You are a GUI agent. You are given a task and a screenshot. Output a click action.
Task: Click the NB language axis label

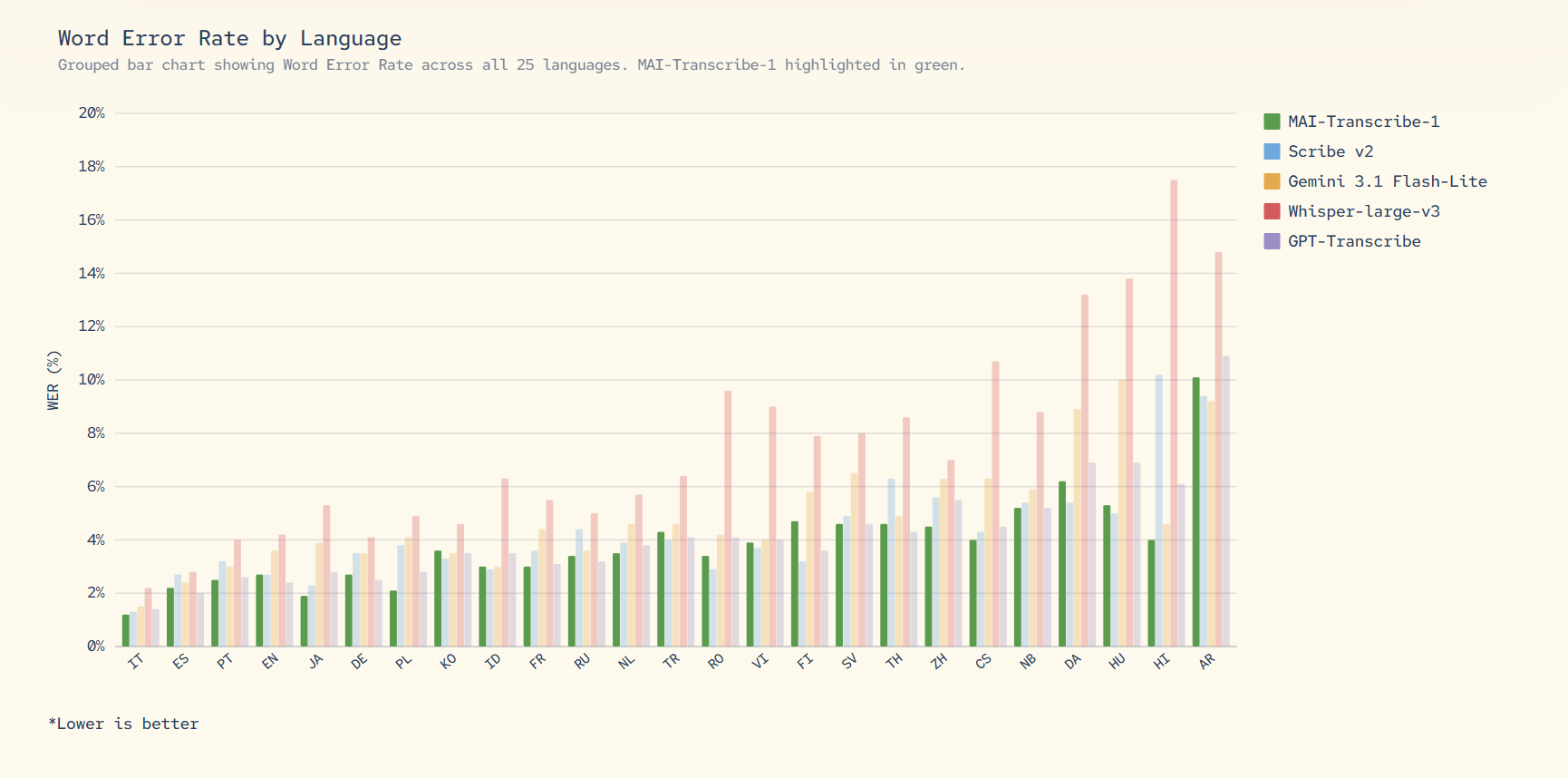1028,661
